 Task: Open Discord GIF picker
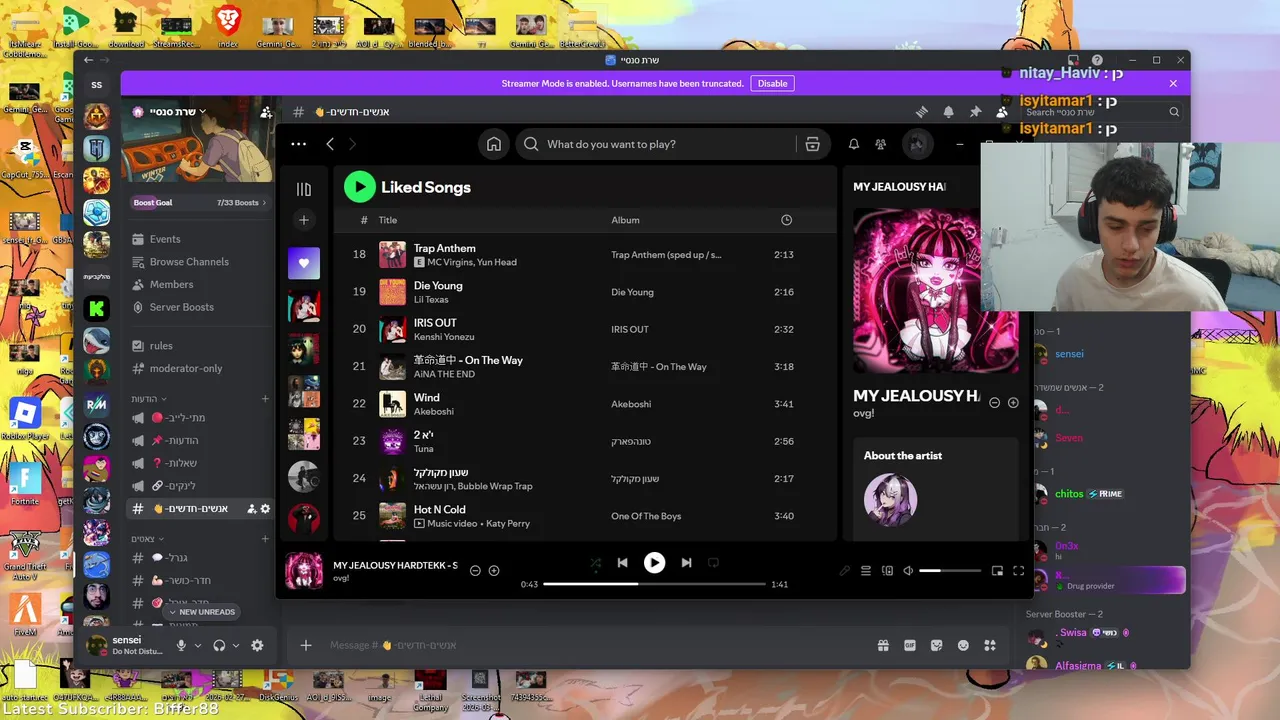pyautogui.click(x=910, y=645)
